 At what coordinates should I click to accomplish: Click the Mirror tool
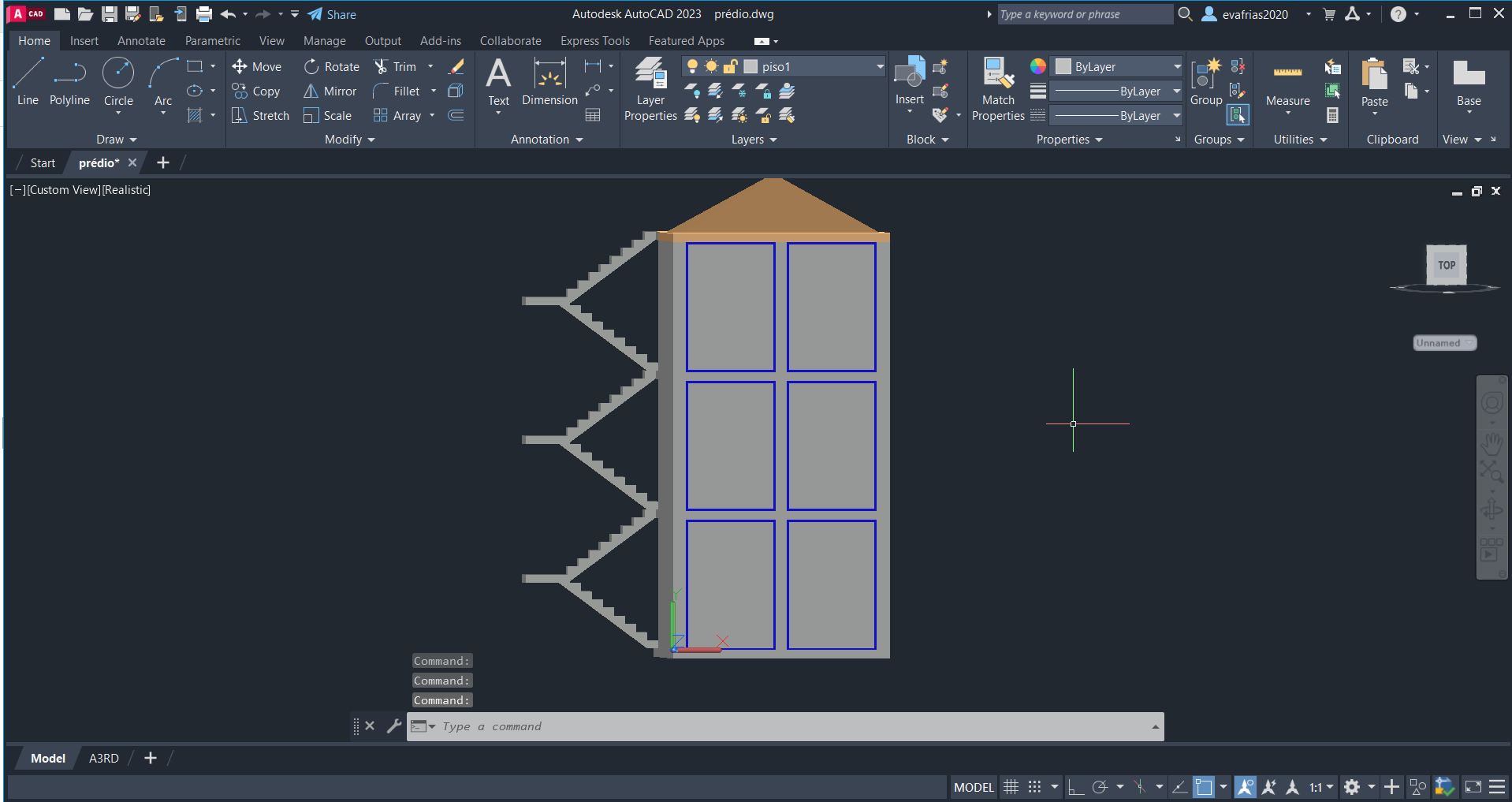click(x=331, y=91)
